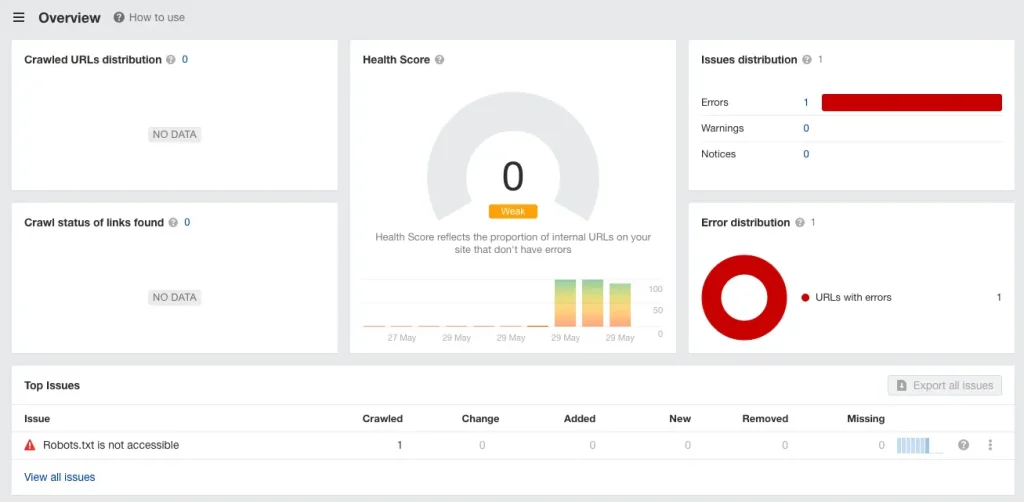Open View all issues link

[x=59, y=477]
